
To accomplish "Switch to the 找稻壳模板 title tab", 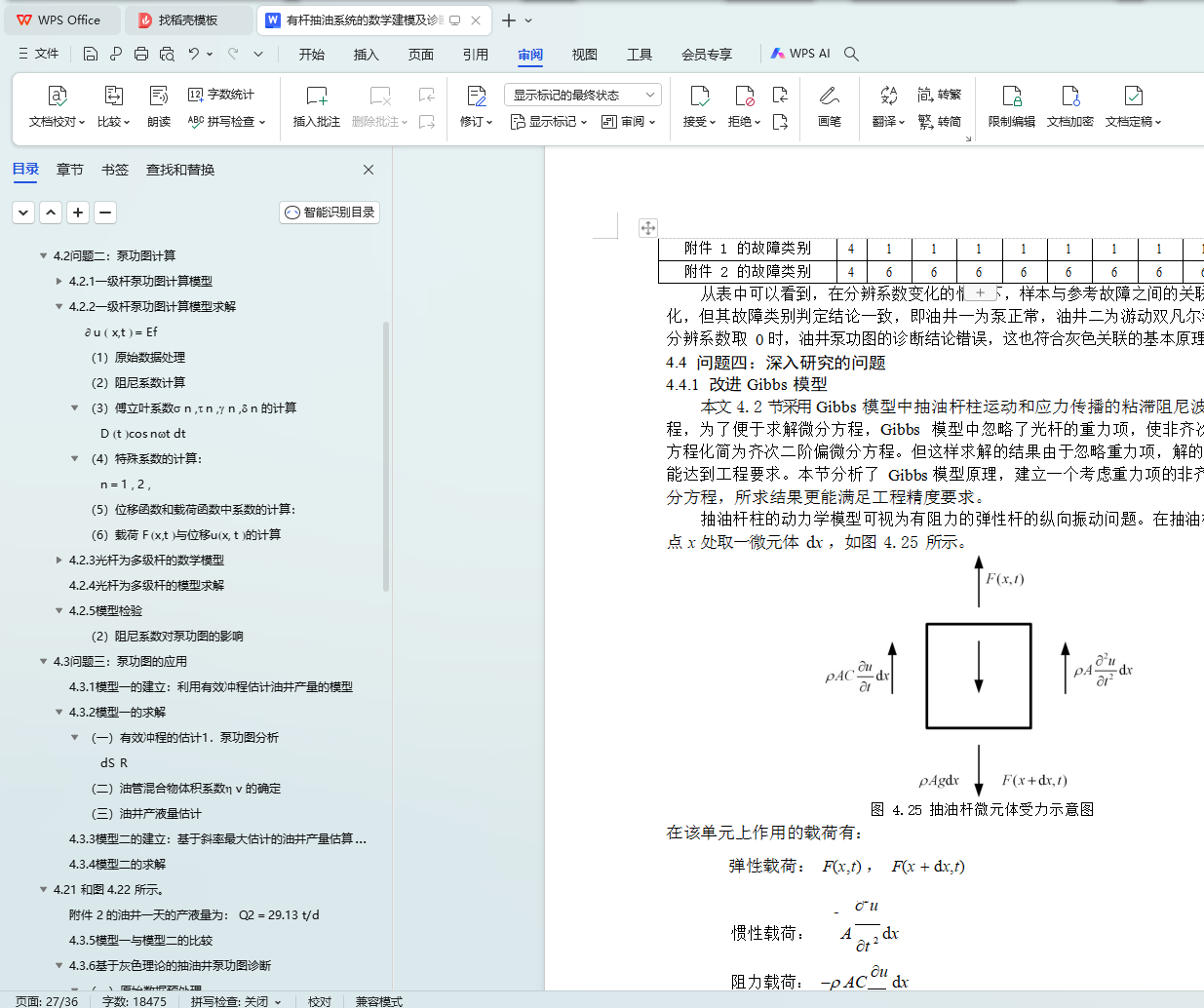I will click(188, 20).
